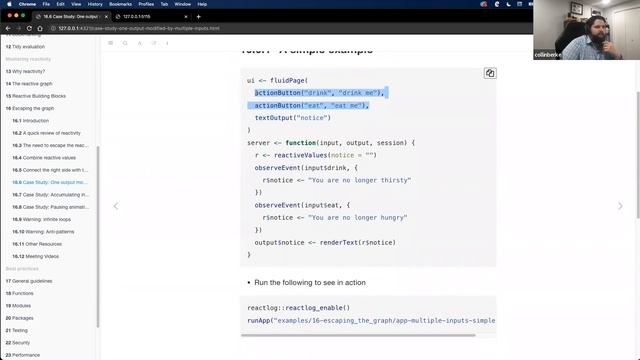Click the runApp code block horizontal scrollbar
The width and height of the screenshot is (640, 360).
[358, 335]
